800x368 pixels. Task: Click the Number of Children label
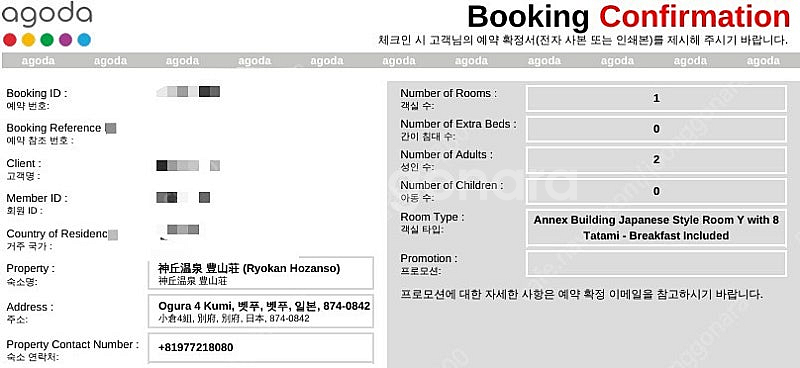click(x=452, y=185)
